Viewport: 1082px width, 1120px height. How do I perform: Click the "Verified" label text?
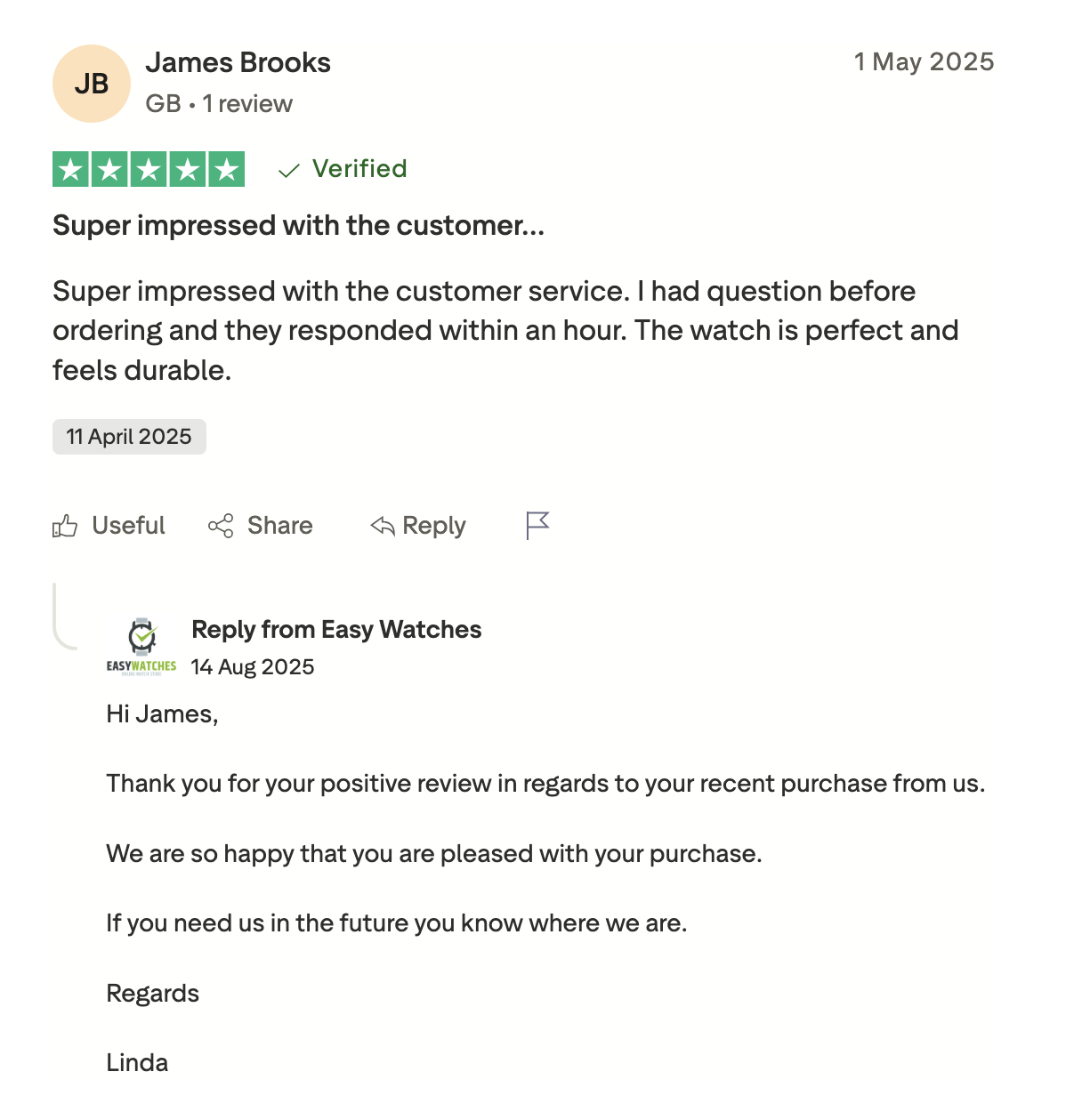tap(359, 168)
